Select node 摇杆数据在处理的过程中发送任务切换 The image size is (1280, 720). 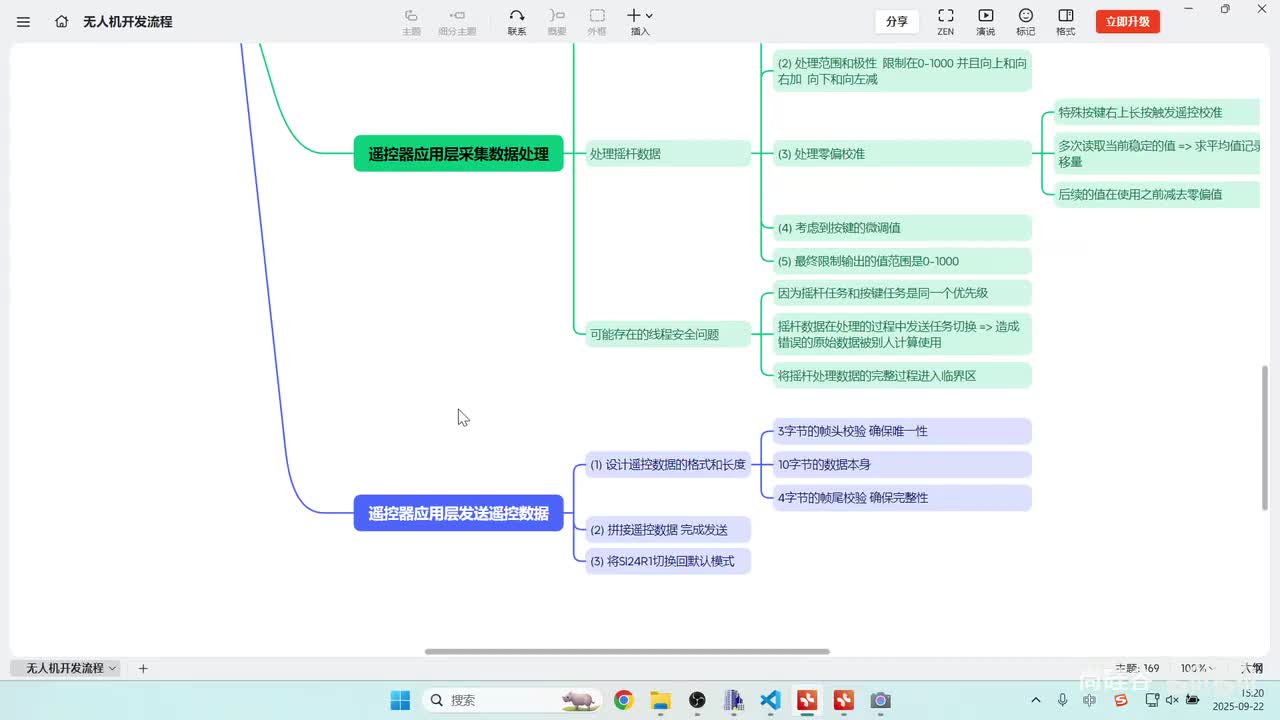903,334
